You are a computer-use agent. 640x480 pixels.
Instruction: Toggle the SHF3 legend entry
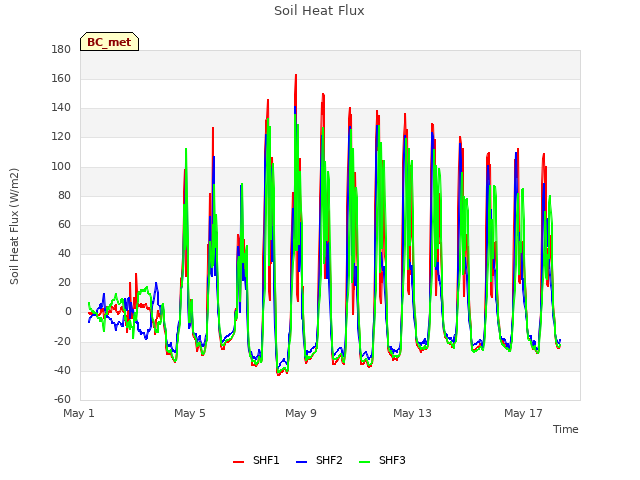click(x=382, y=460)
